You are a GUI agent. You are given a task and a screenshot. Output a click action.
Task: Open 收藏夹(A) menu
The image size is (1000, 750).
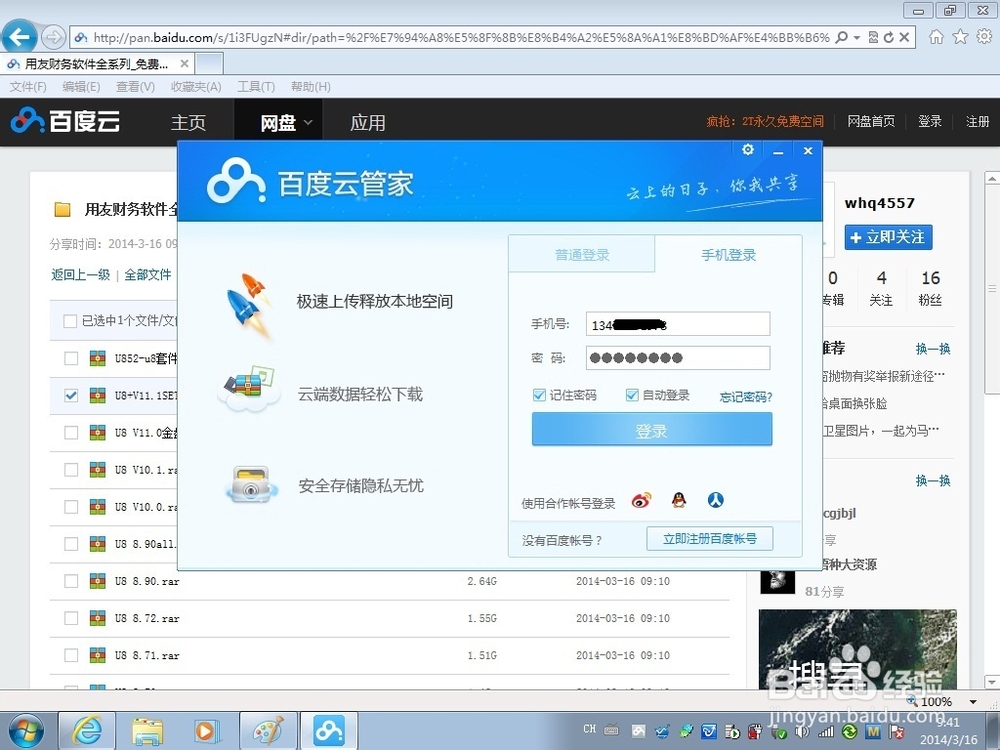(196, 87)
